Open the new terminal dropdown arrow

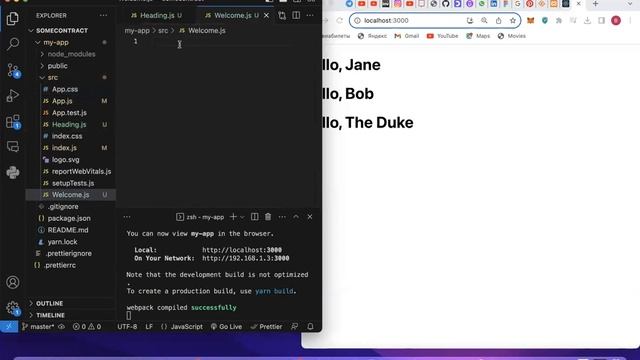tap(242, 217)
